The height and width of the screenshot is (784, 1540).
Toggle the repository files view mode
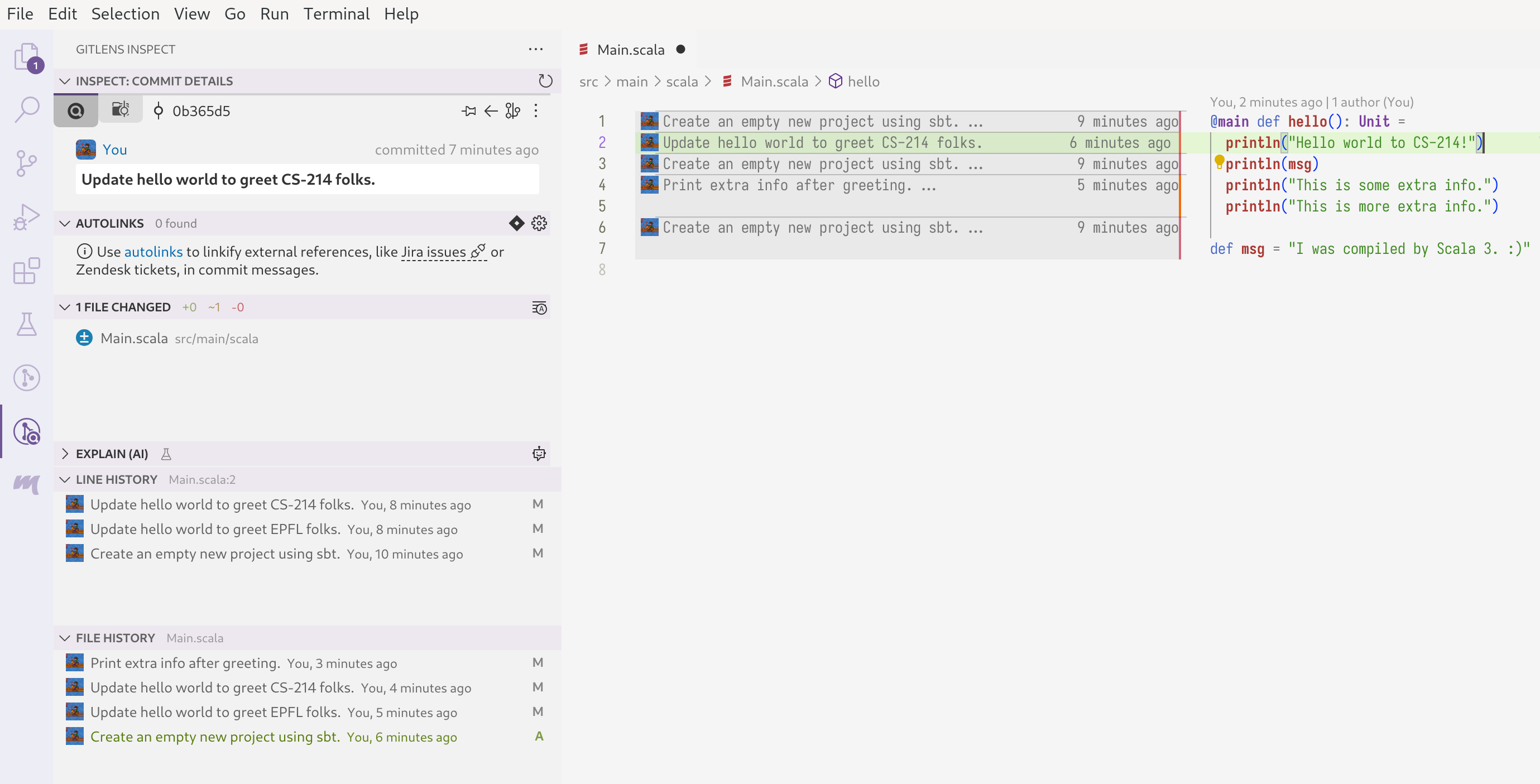(x=120, y=110)
